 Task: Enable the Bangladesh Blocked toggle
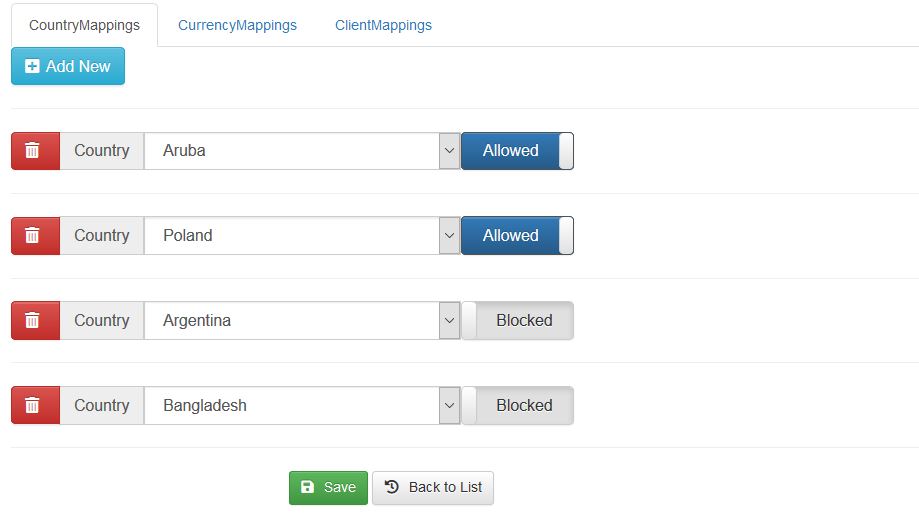pyautogui.click(x=517, y=406)
